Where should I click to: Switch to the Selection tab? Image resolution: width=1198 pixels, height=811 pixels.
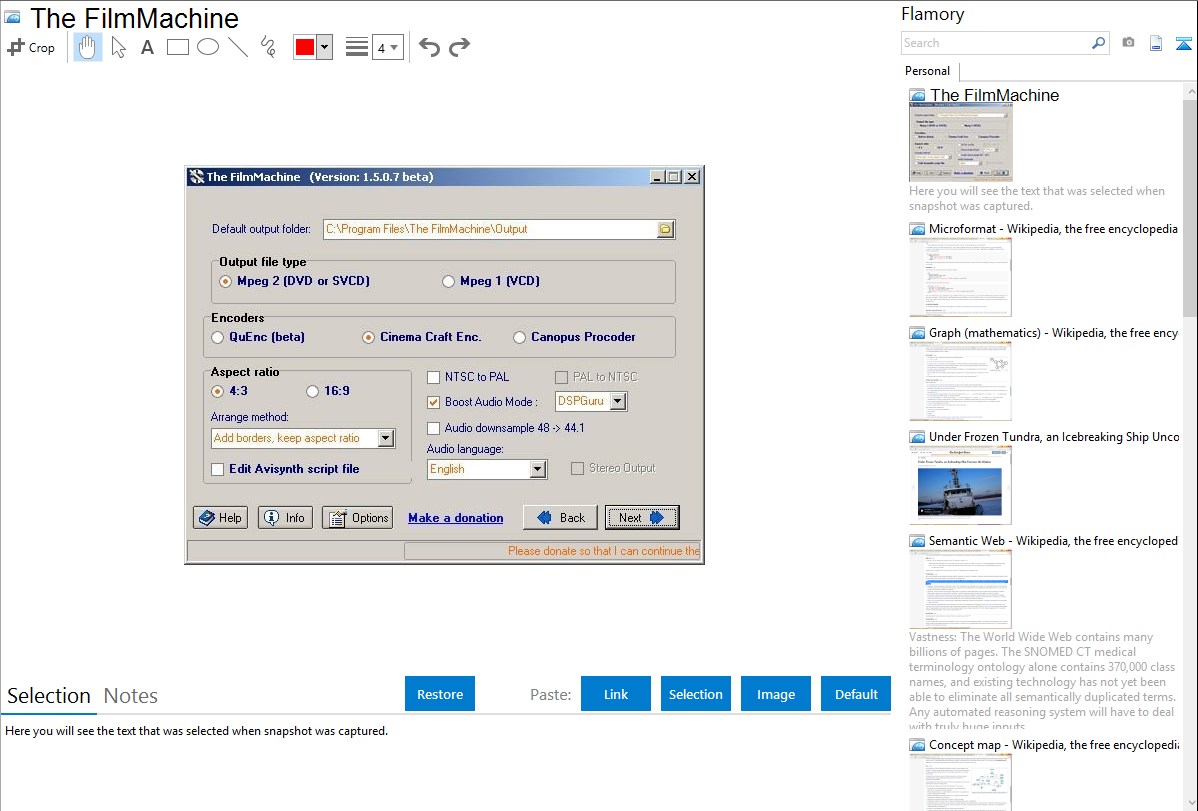(x=49, y=696)
